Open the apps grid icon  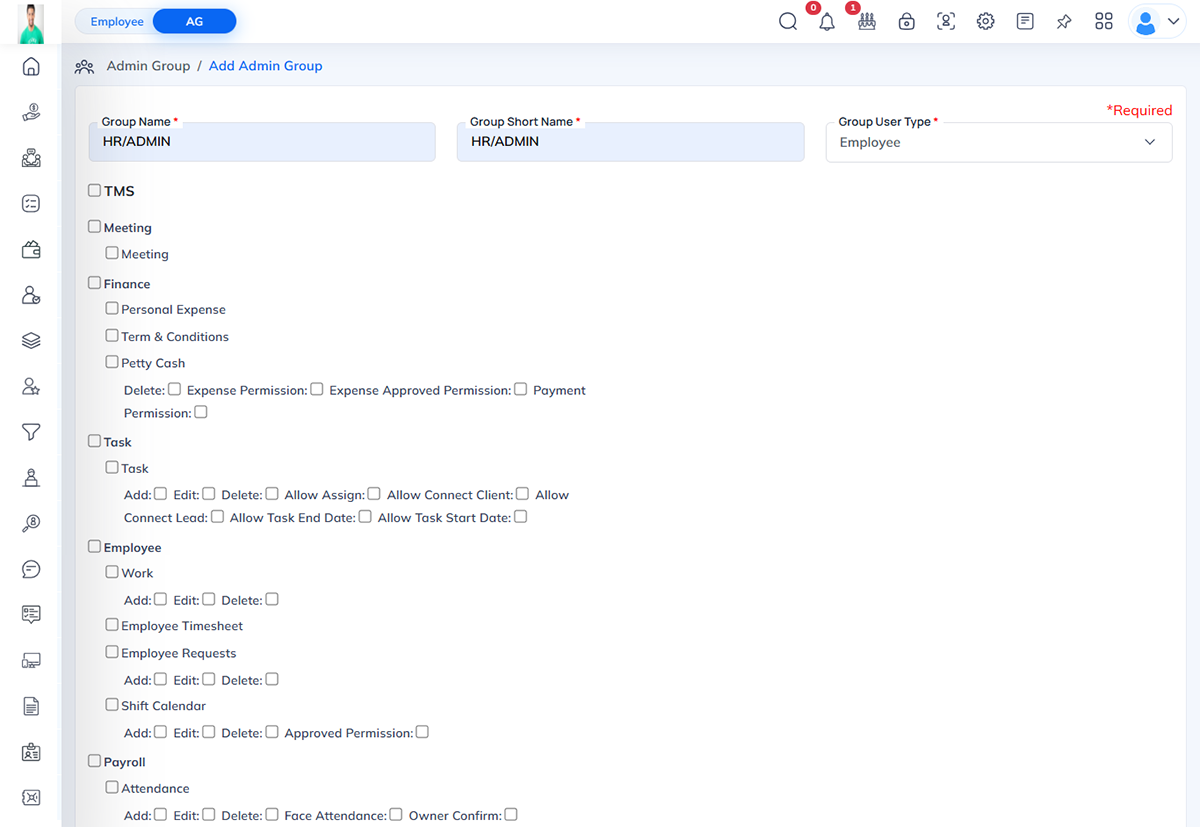tap(1104, 21)
